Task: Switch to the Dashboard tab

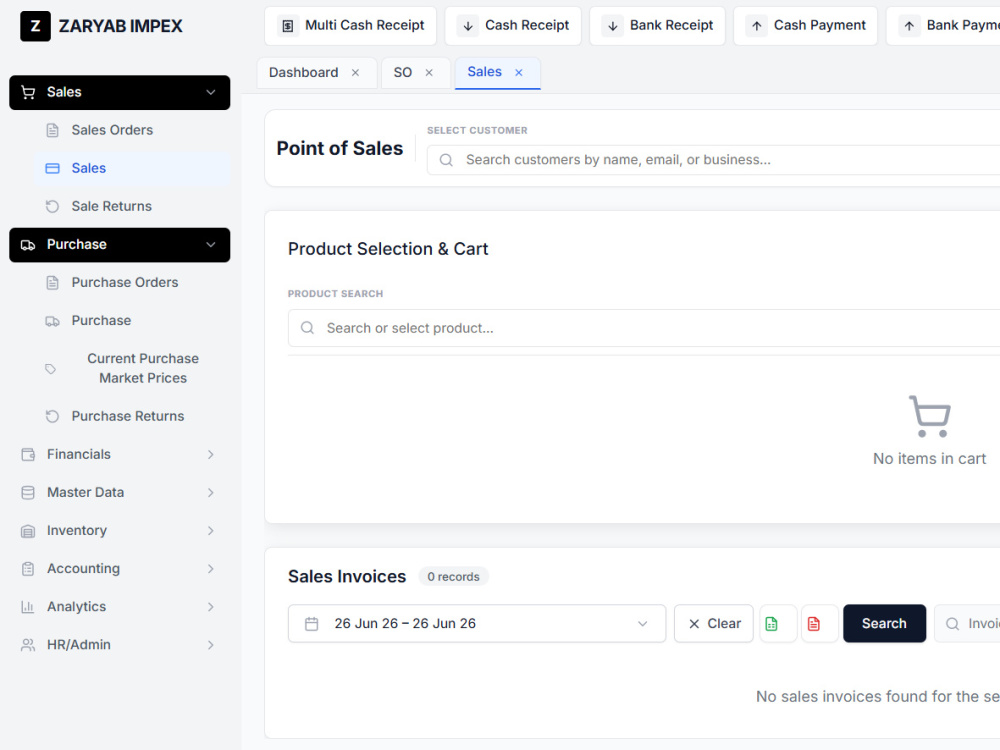Action: (x=304, y=73)
